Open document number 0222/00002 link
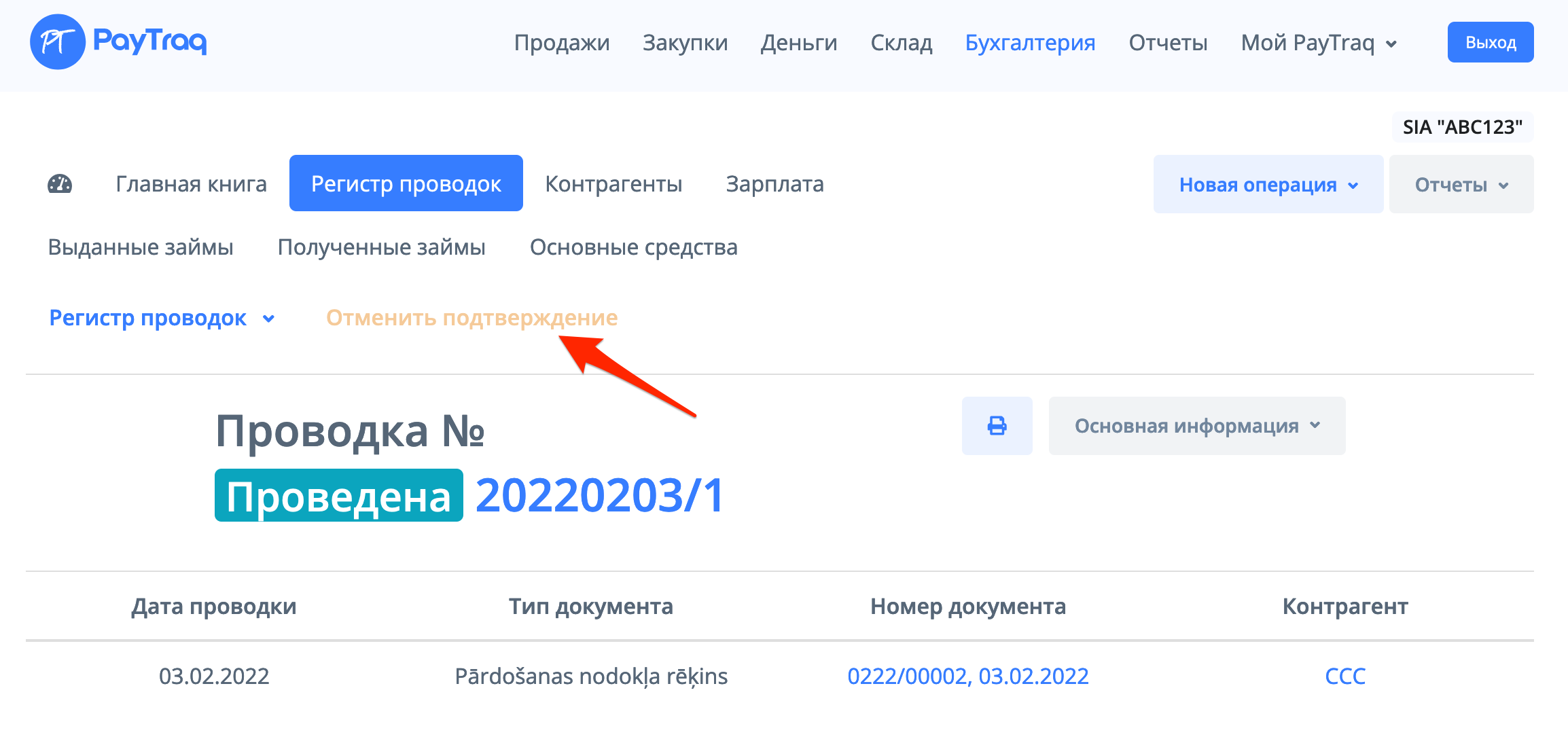1568x739 pixels. pos(967,677)
